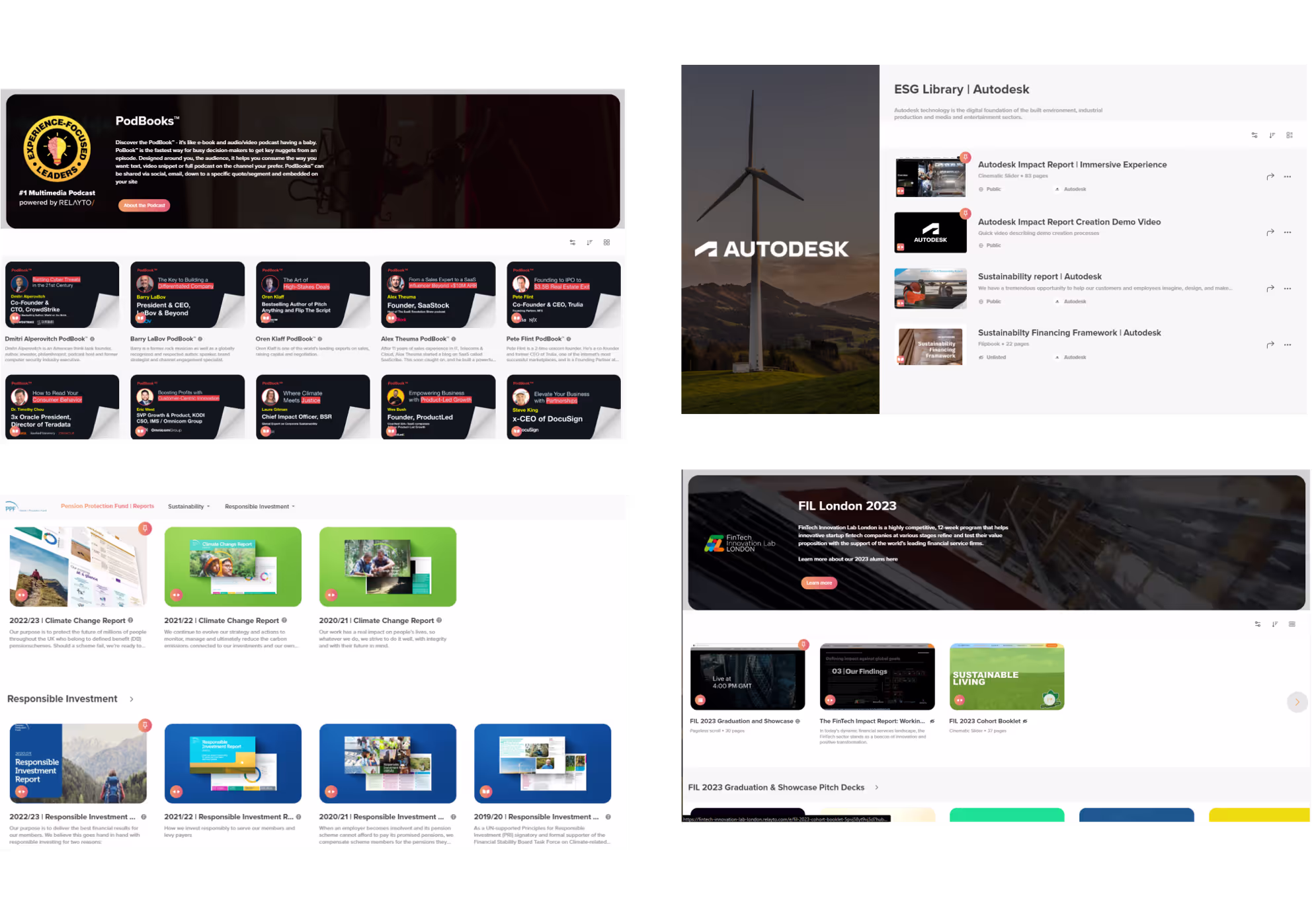
Task: Open the Laura Gitman Where Climate Meets Justice thumbnail
Action: [x=313, y=407]
